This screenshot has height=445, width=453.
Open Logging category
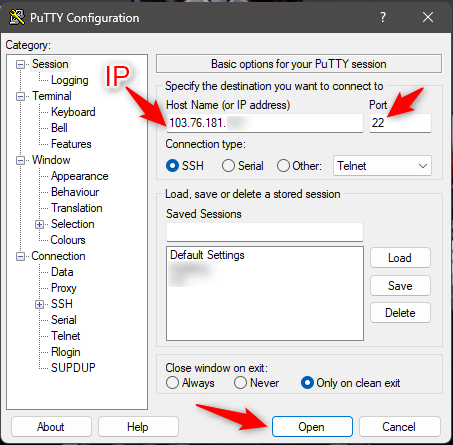tap(70, 80)
